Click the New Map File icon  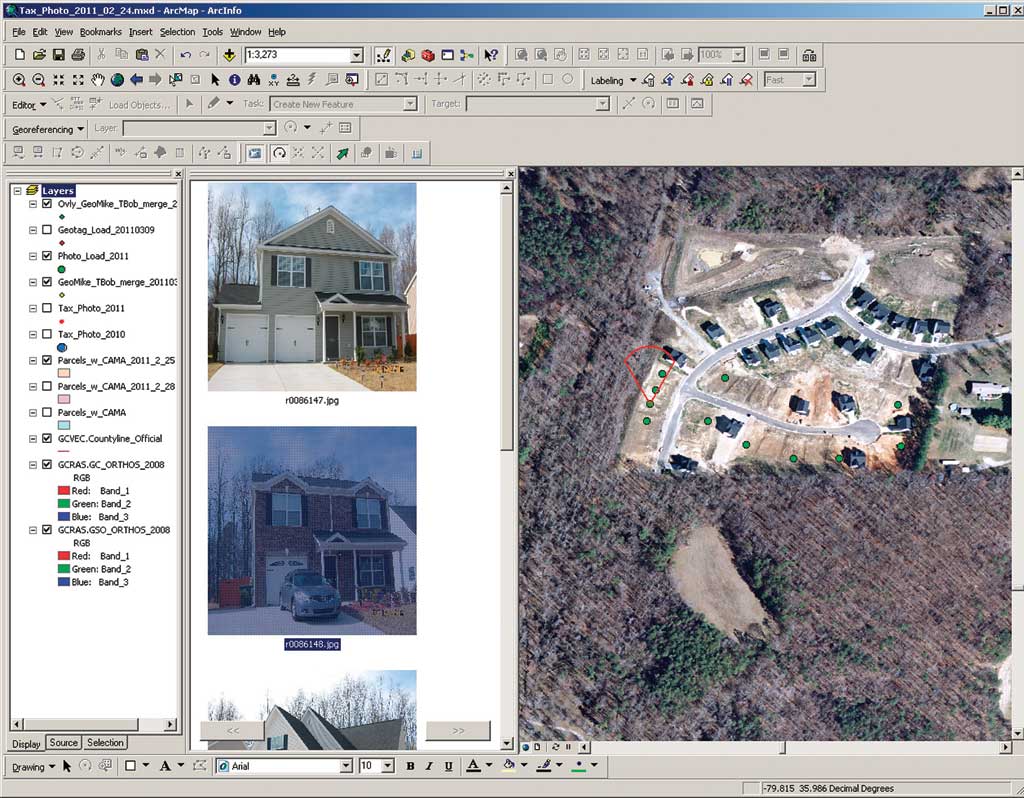[x=20, y=55]
